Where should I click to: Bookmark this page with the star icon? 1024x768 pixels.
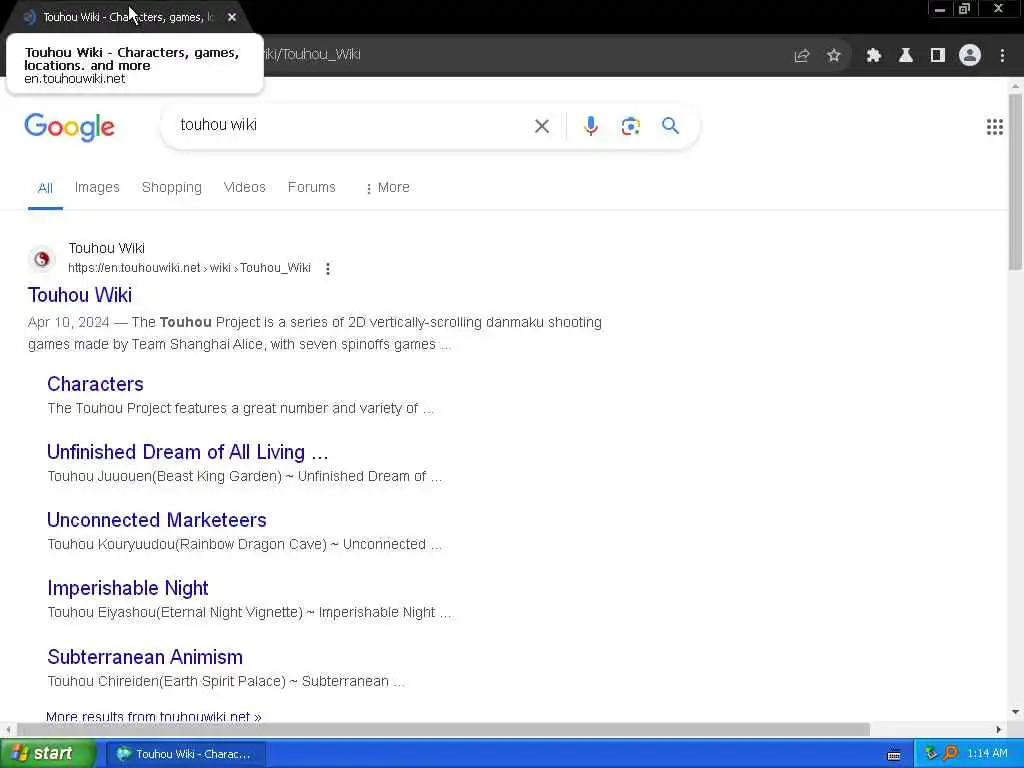click(x=833, y=56)
